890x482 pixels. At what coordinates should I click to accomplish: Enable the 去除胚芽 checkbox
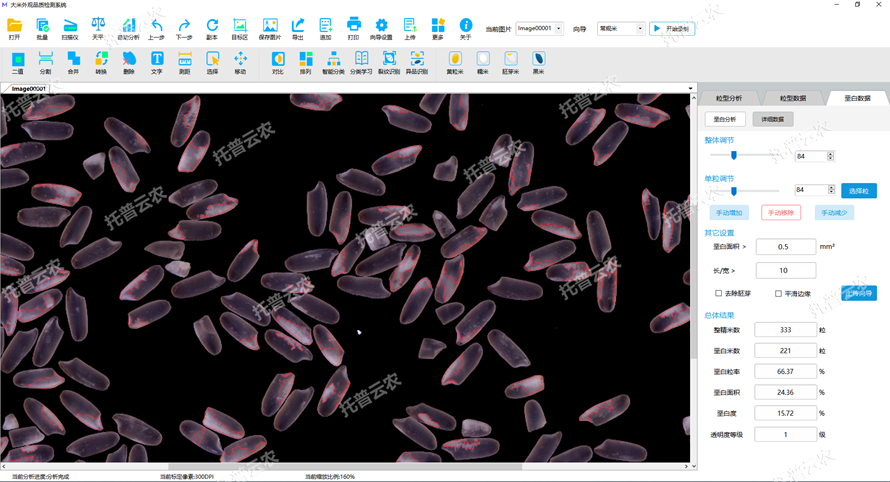[x=718, y=294]
